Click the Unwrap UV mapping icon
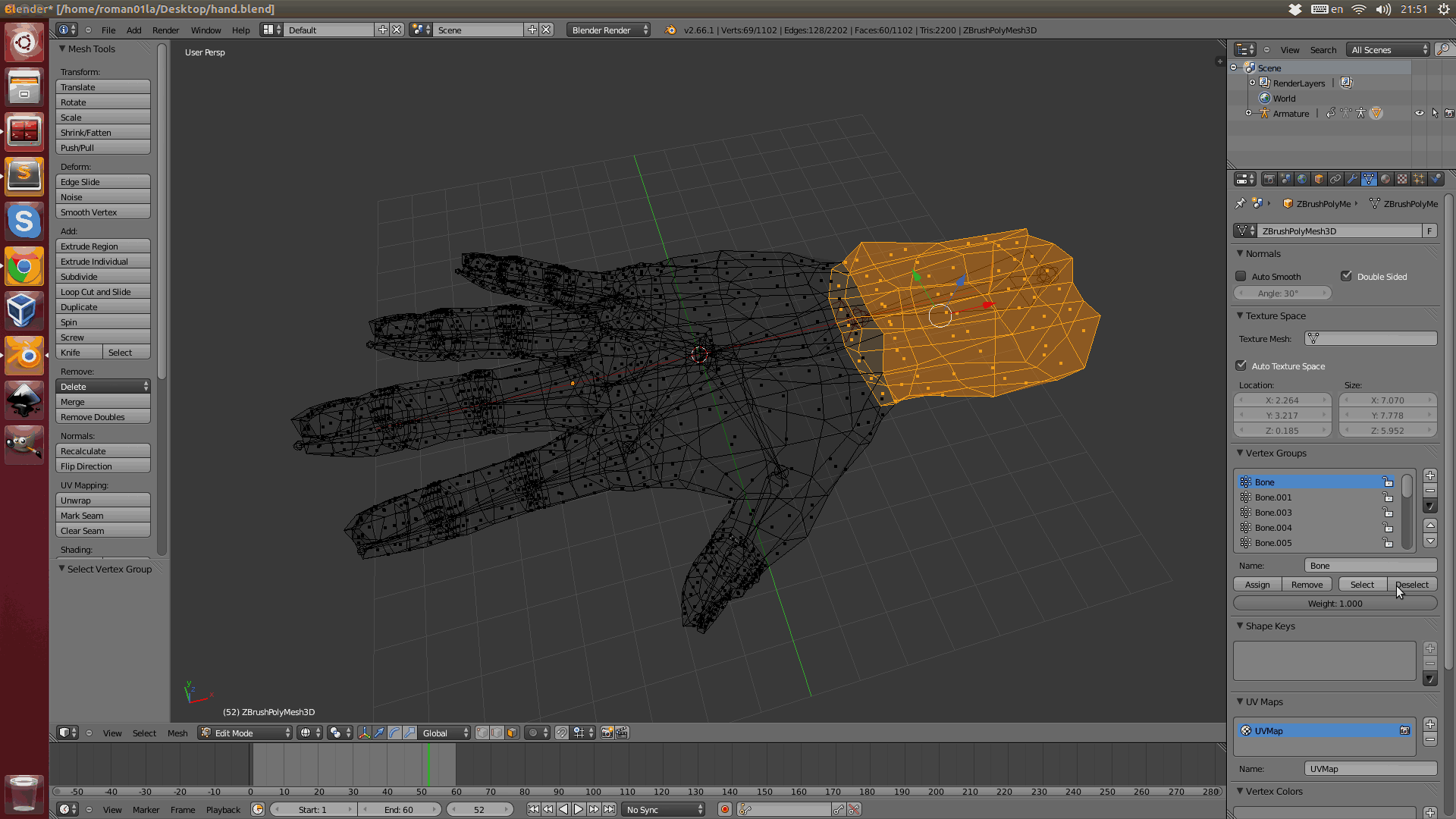 pos(103,500)
